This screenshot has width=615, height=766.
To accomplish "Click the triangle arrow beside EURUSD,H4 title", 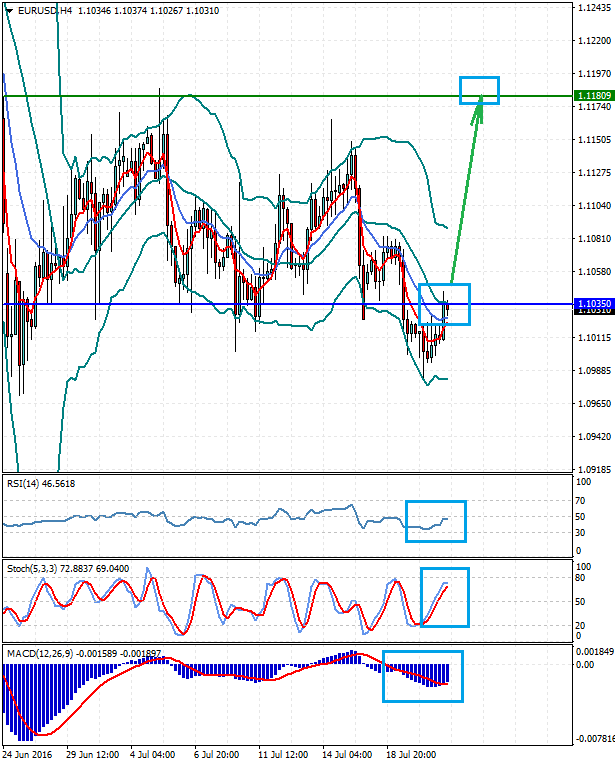I will (7, 8).
